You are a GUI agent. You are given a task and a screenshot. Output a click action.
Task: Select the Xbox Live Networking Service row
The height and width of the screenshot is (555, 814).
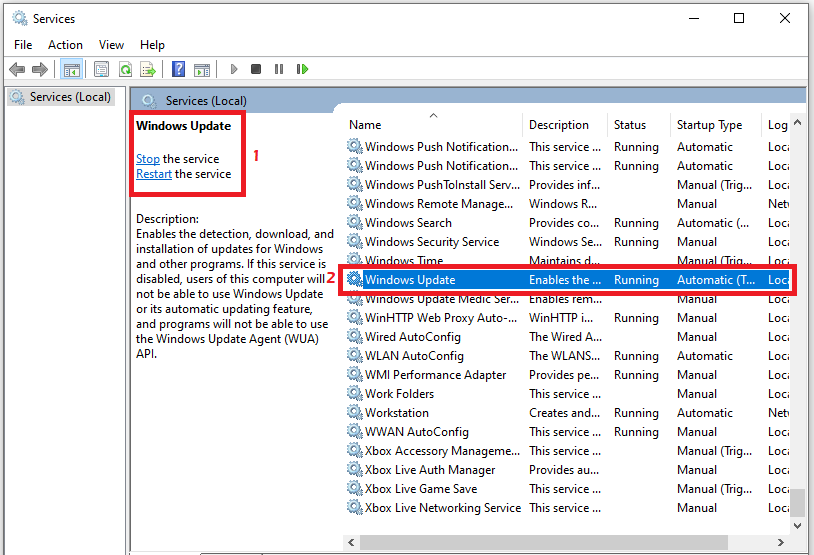tap(567, 508)
